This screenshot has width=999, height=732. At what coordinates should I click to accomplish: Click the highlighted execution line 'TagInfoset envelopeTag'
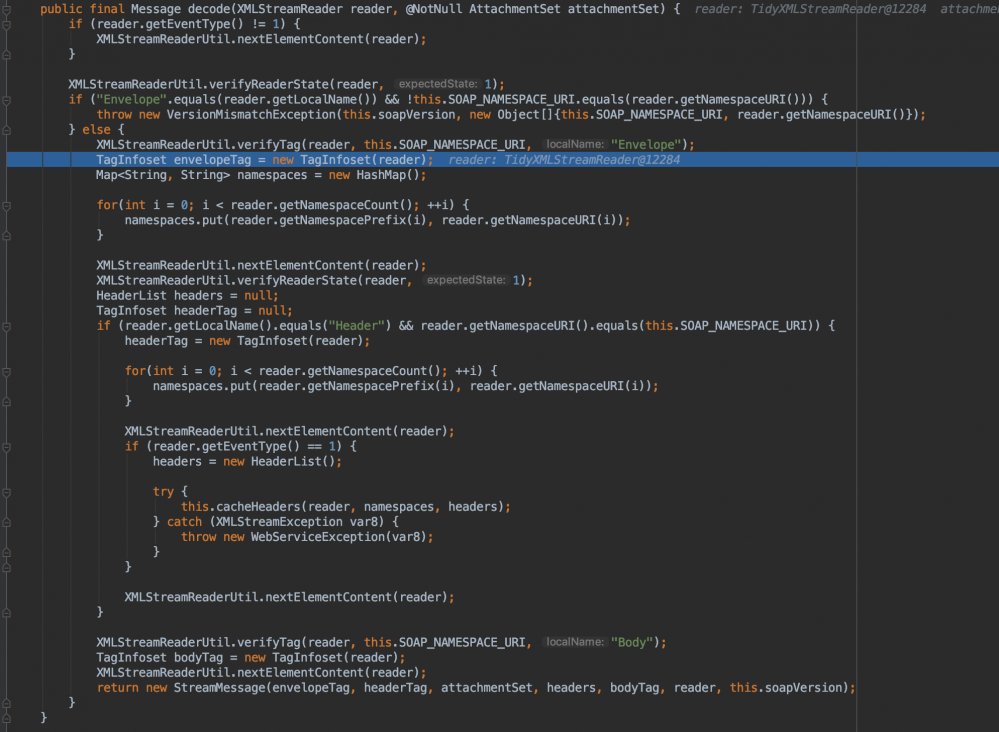(503, 160)
